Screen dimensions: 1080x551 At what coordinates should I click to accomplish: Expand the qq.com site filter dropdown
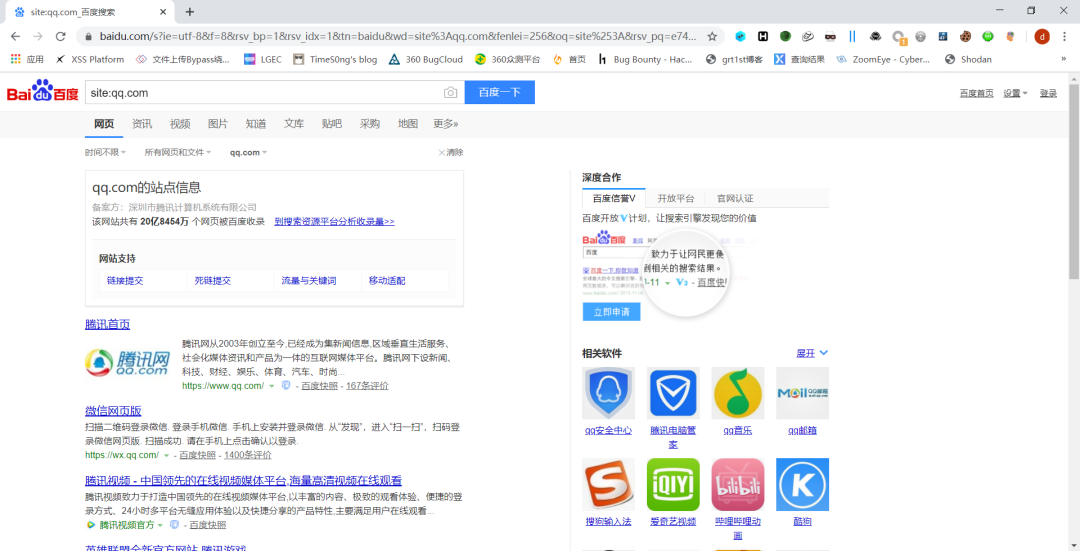point(248,152)
